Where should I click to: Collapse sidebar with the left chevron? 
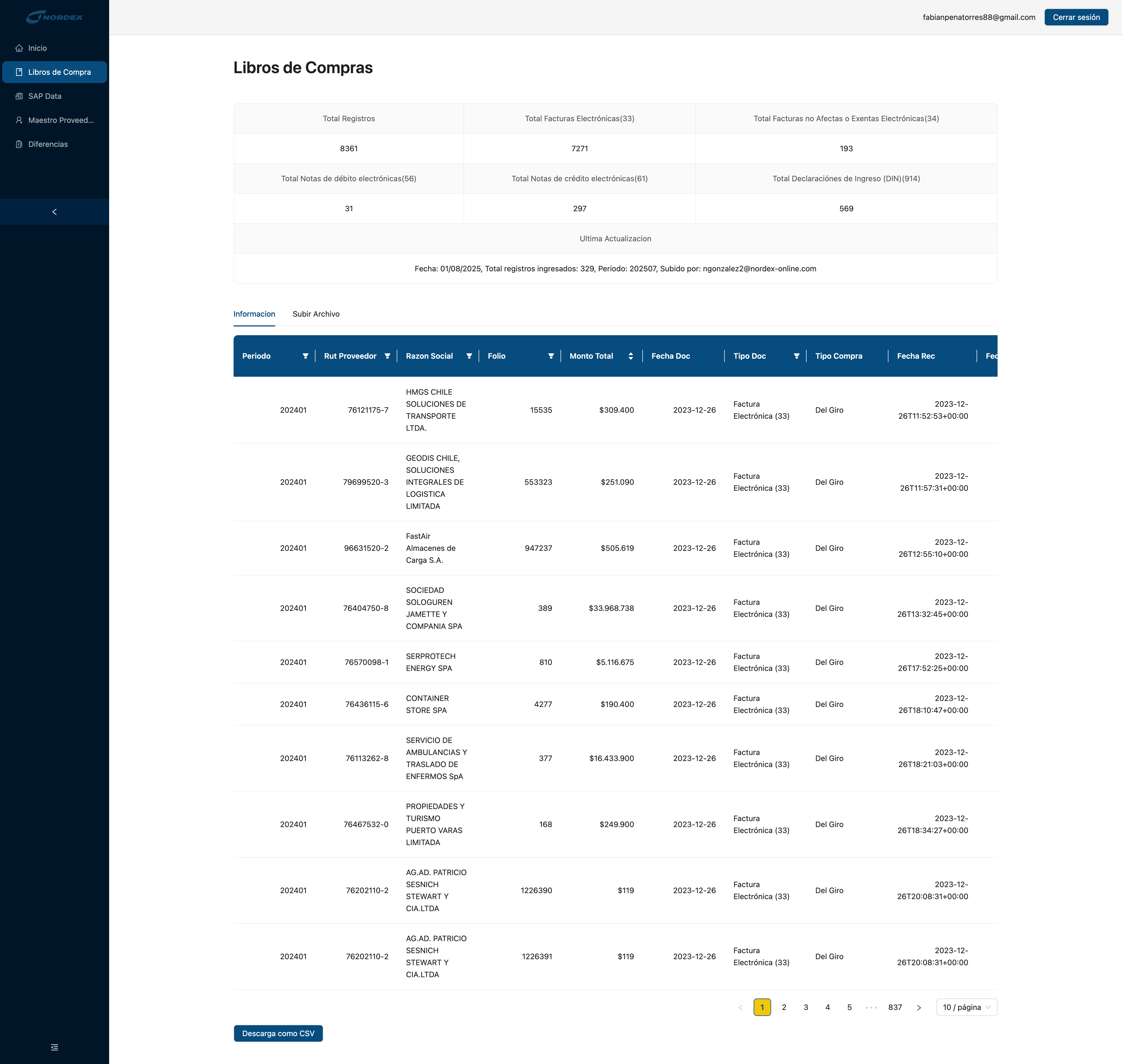[x=54, y=212]
